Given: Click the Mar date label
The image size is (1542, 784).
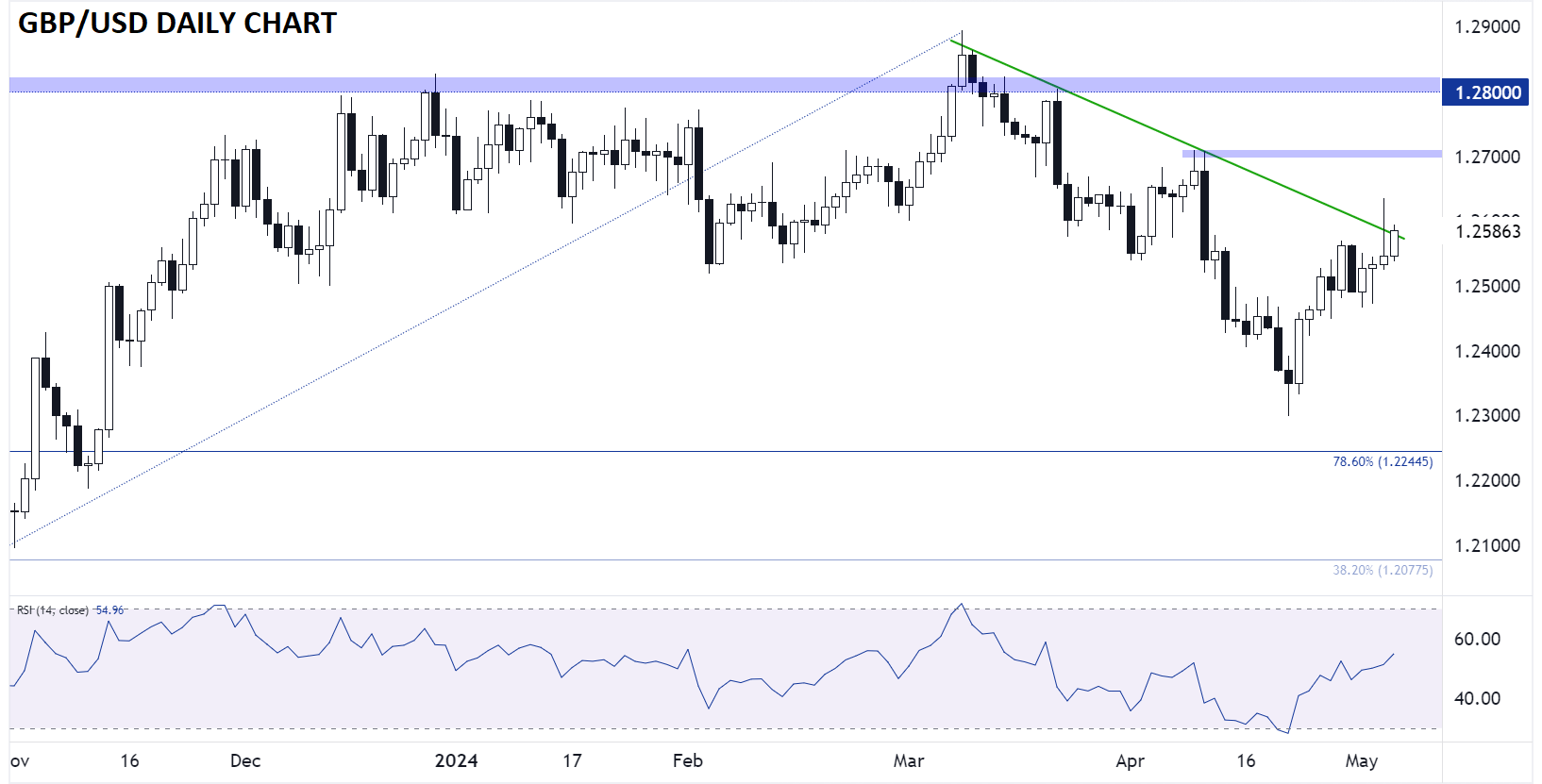Looking at the screenshot, I should point(909,760).
